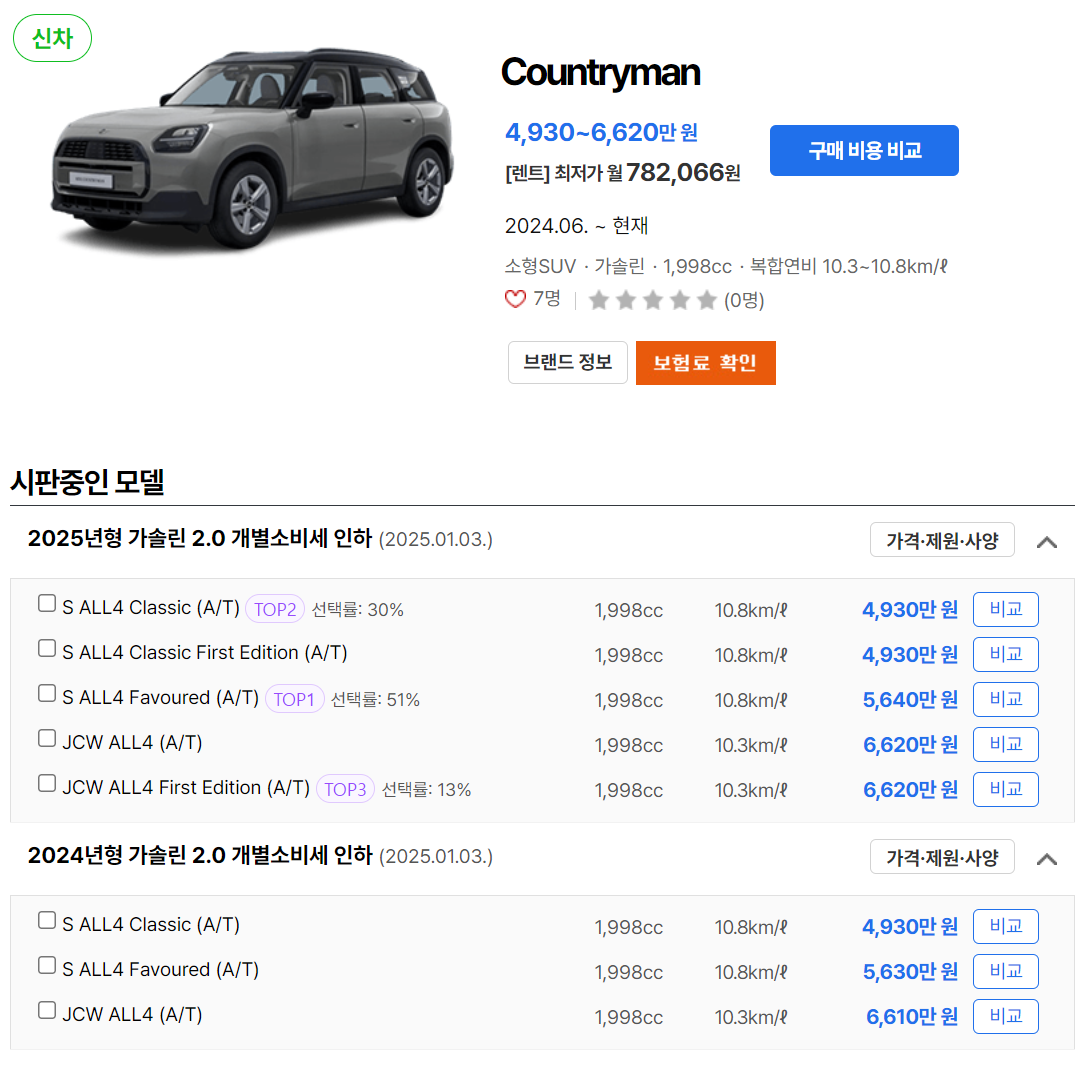
Task: Click the 7명 likes count
Action: pyautogui.click(x=547, y=299)
